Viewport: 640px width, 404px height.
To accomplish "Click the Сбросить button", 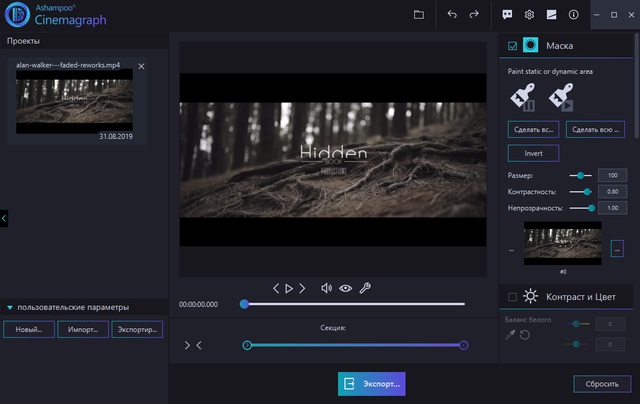I will 602,383.
